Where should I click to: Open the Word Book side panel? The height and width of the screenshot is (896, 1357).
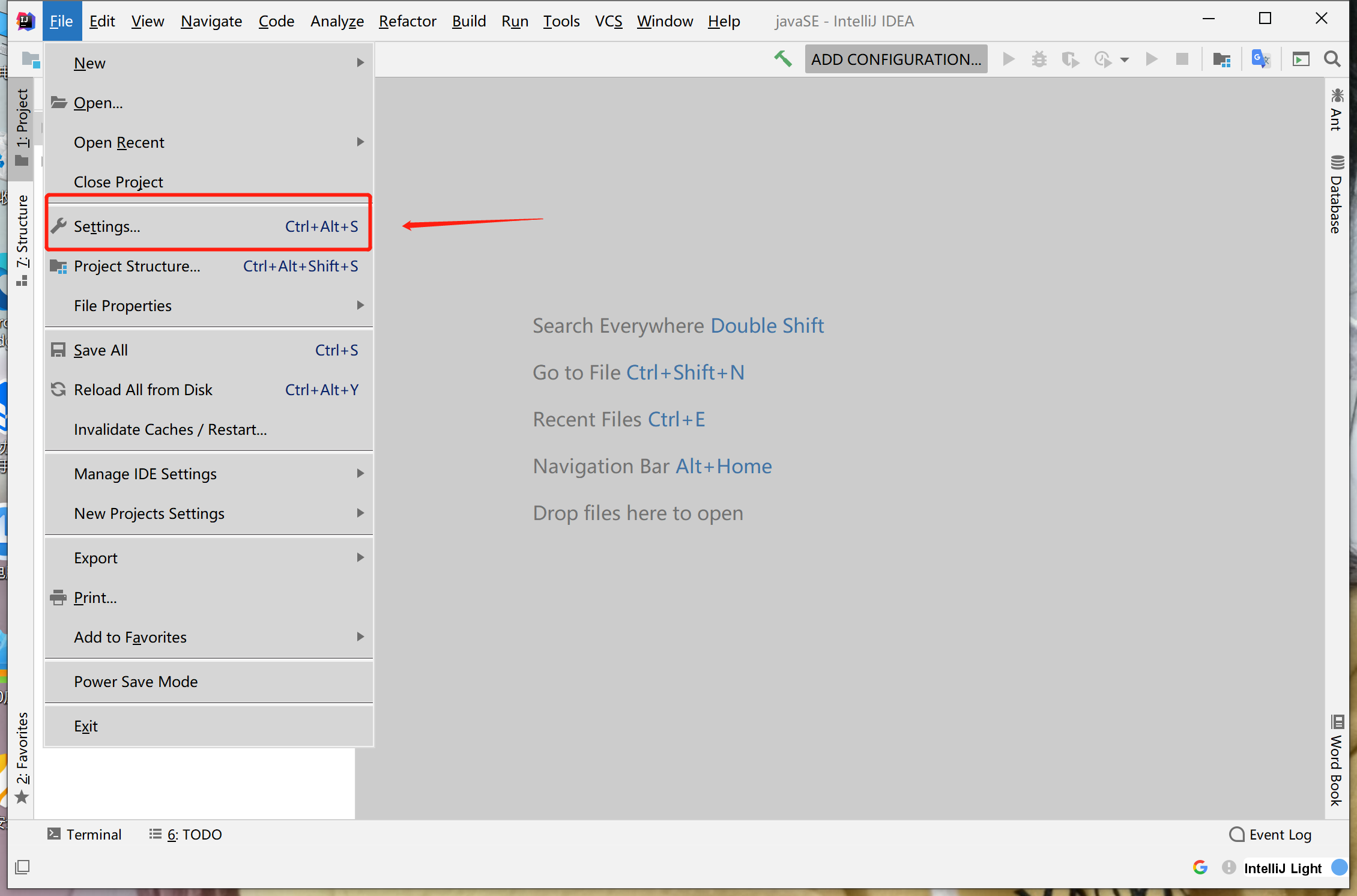point(1336,761)
